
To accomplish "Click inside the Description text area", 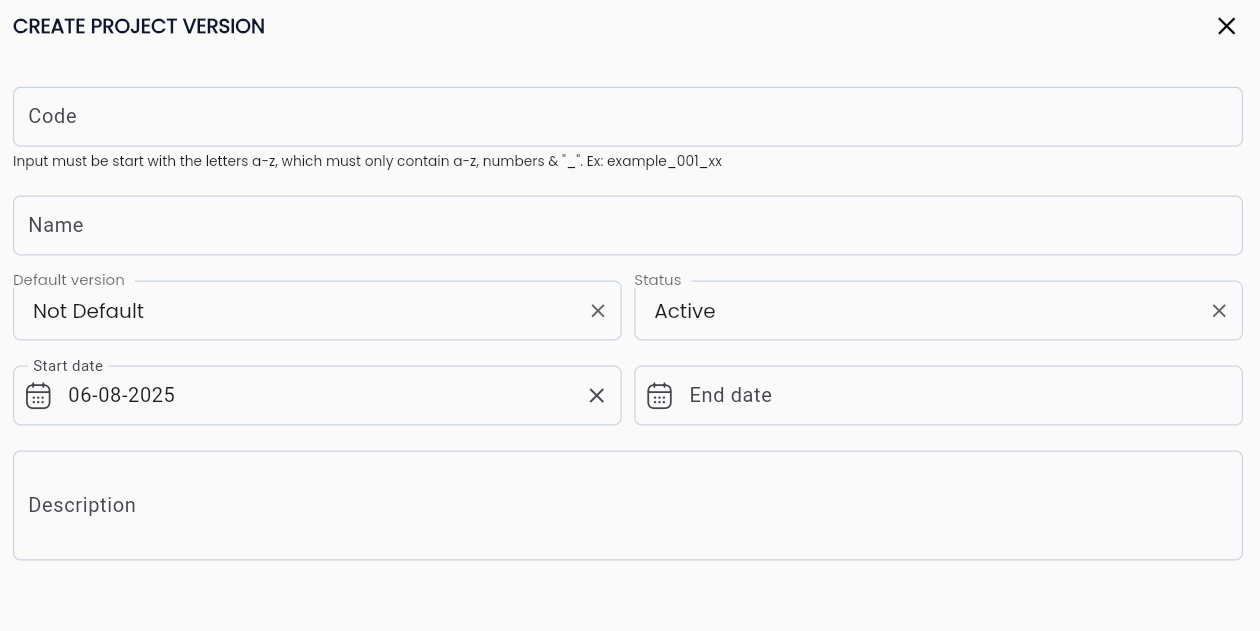I will click(x=627, y=506).
